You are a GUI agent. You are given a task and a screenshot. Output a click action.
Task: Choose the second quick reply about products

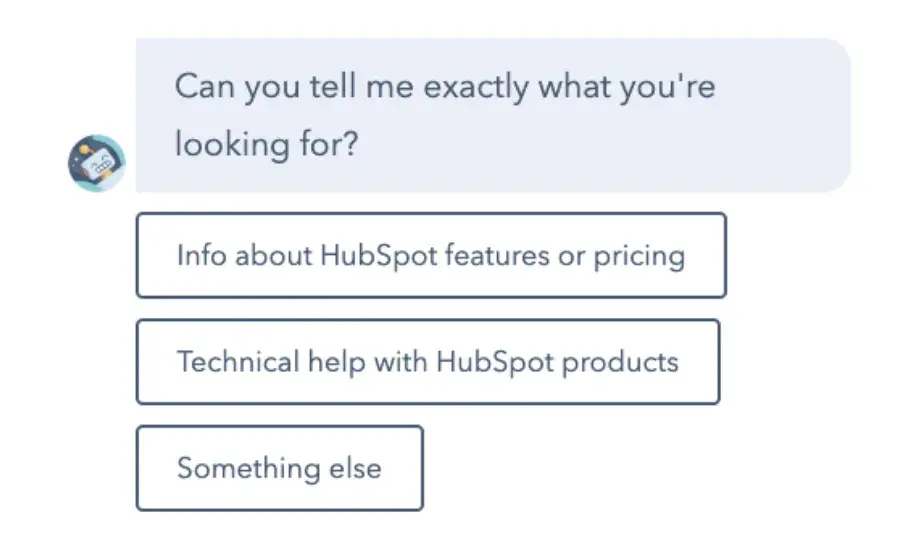428,361
